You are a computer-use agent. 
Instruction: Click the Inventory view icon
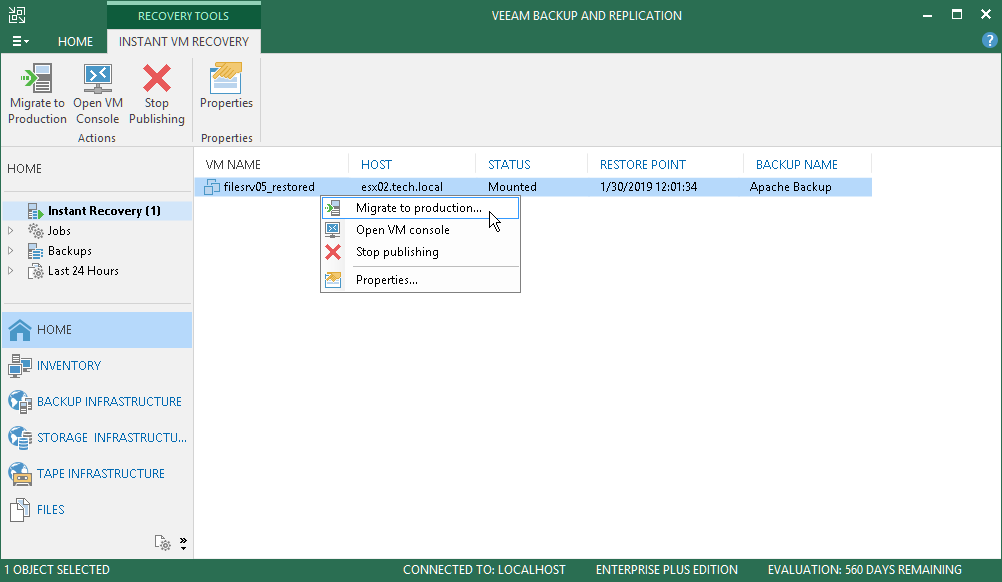point(20,365)
